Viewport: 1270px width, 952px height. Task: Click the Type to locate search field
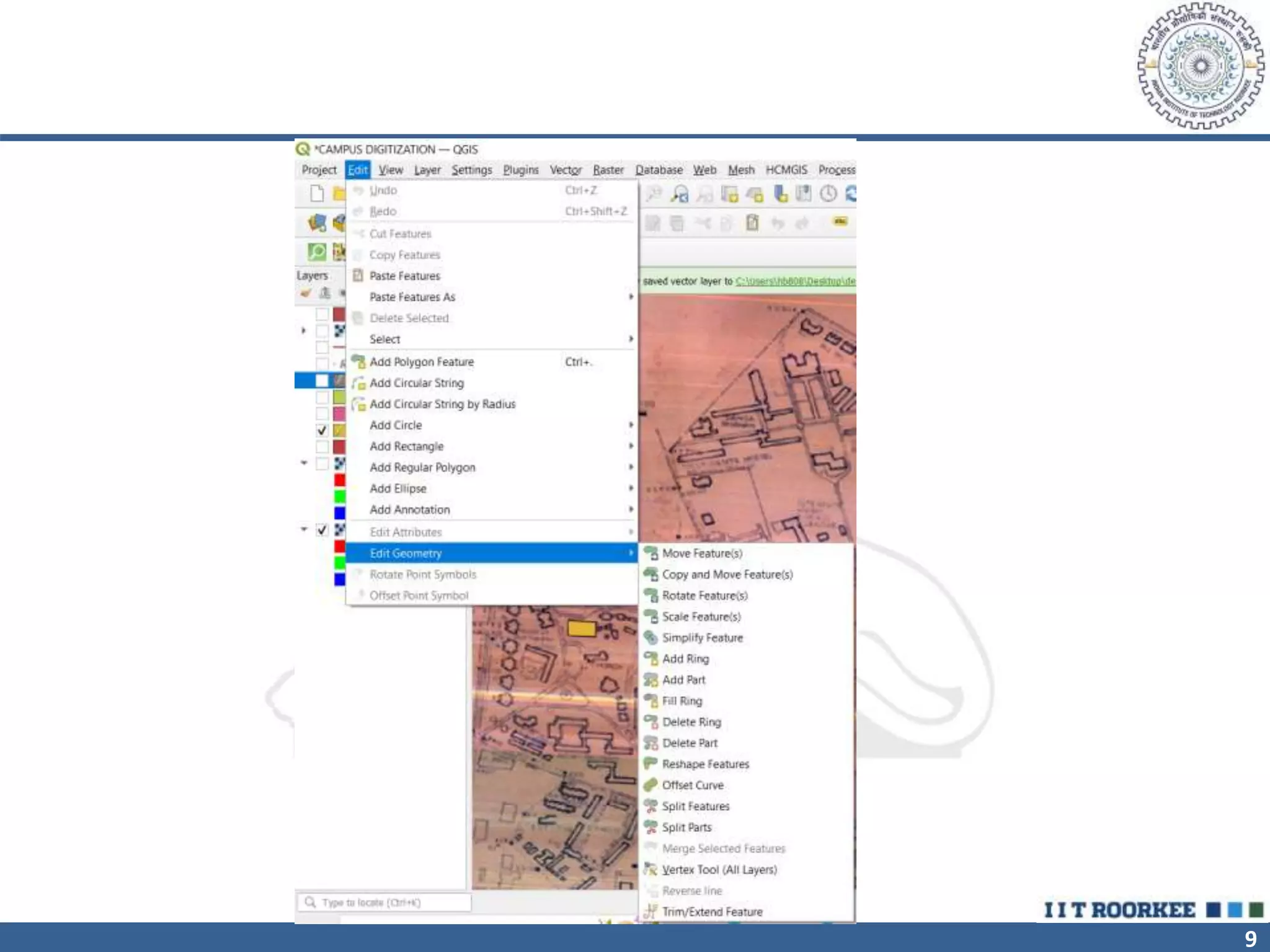(x=384, y=902)
